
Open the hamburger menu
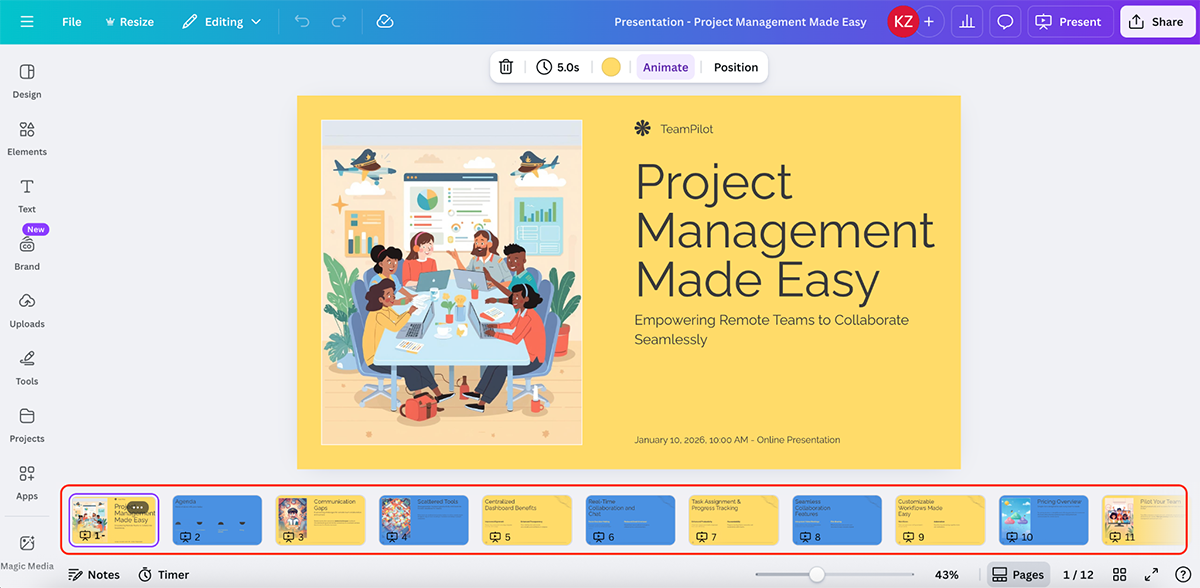click(27, 21)
